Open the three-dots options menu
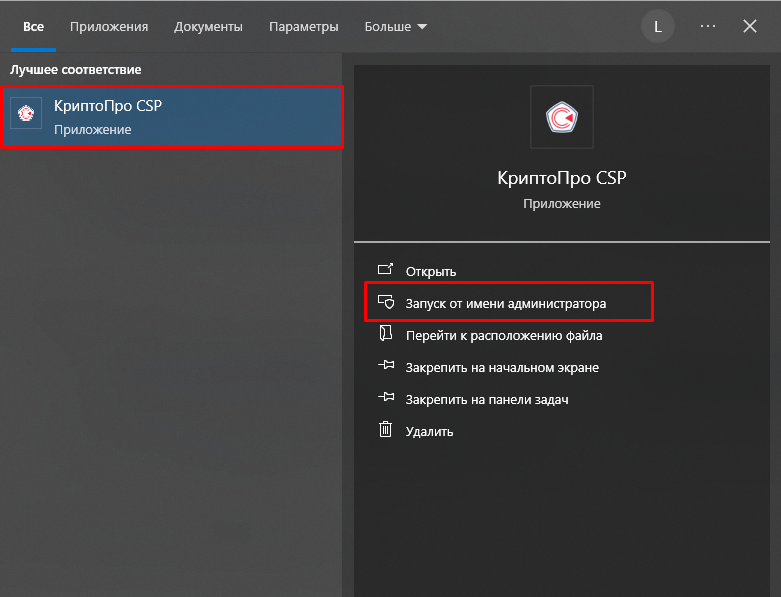Image resolution: width=781 pixels, height=597 pixels. click(x=708, y=26)
